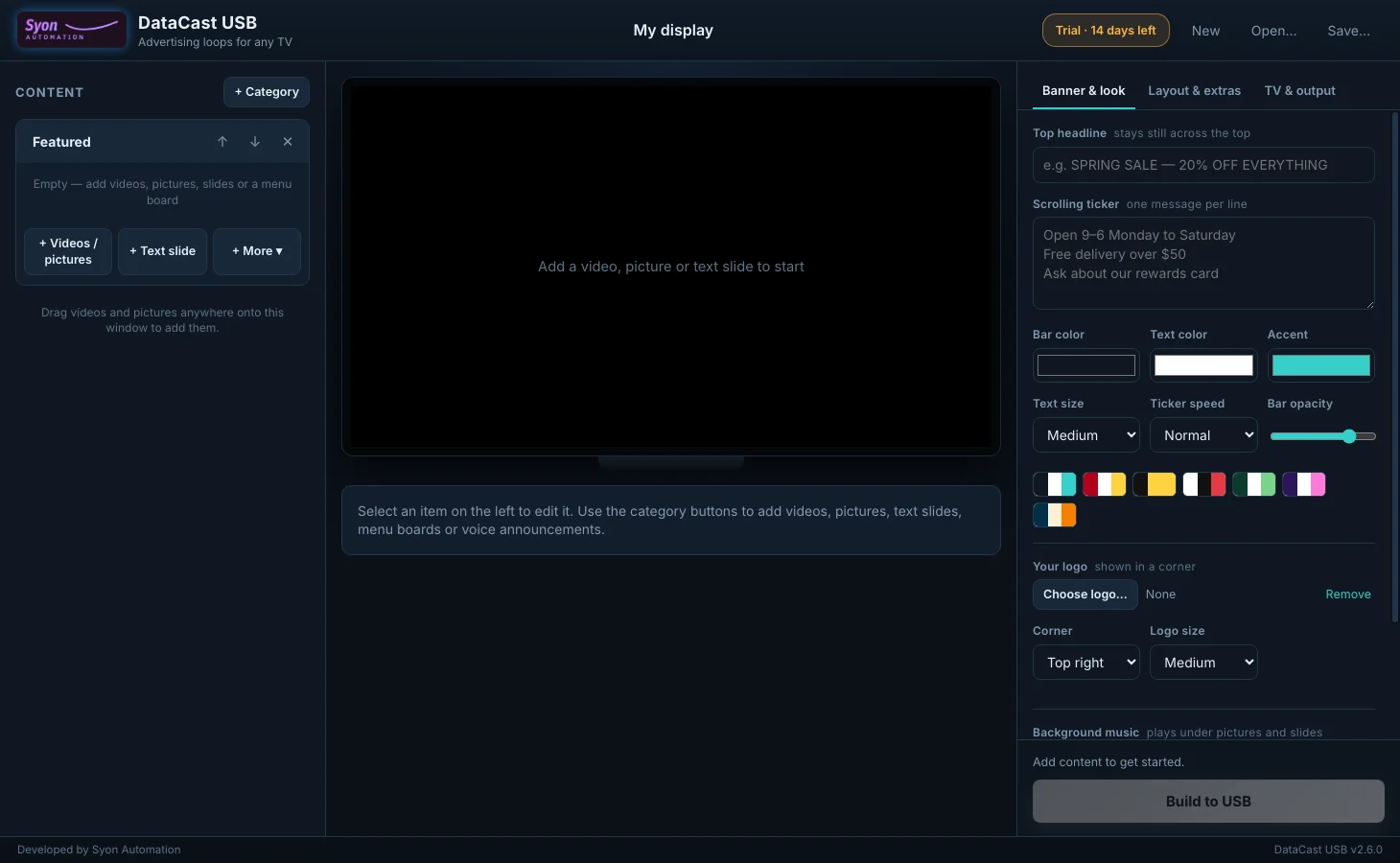Click the Scrolling ticker text area
1400x863 pixels.
tap(1203, 264)
